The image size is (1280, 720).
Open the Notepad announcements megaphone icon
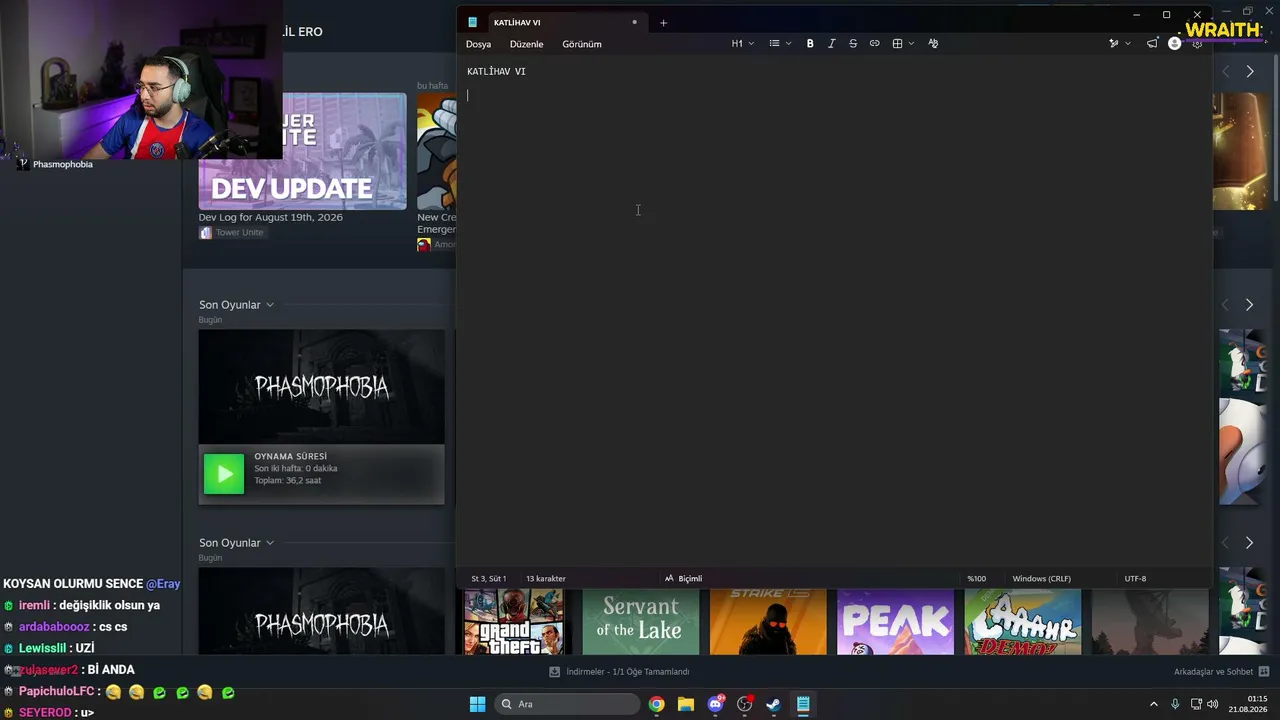coord(1152,44)
